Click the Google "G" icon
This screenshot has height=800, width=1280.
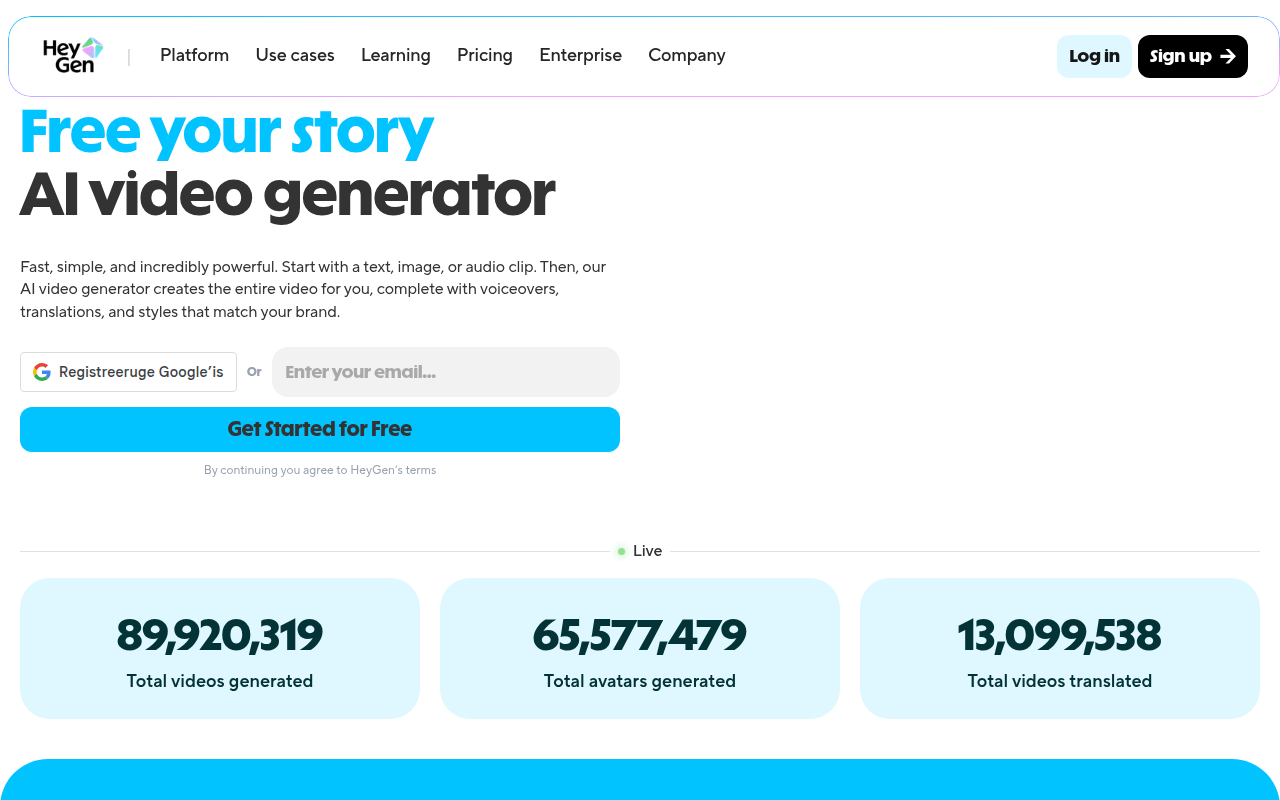coord(42,371)
